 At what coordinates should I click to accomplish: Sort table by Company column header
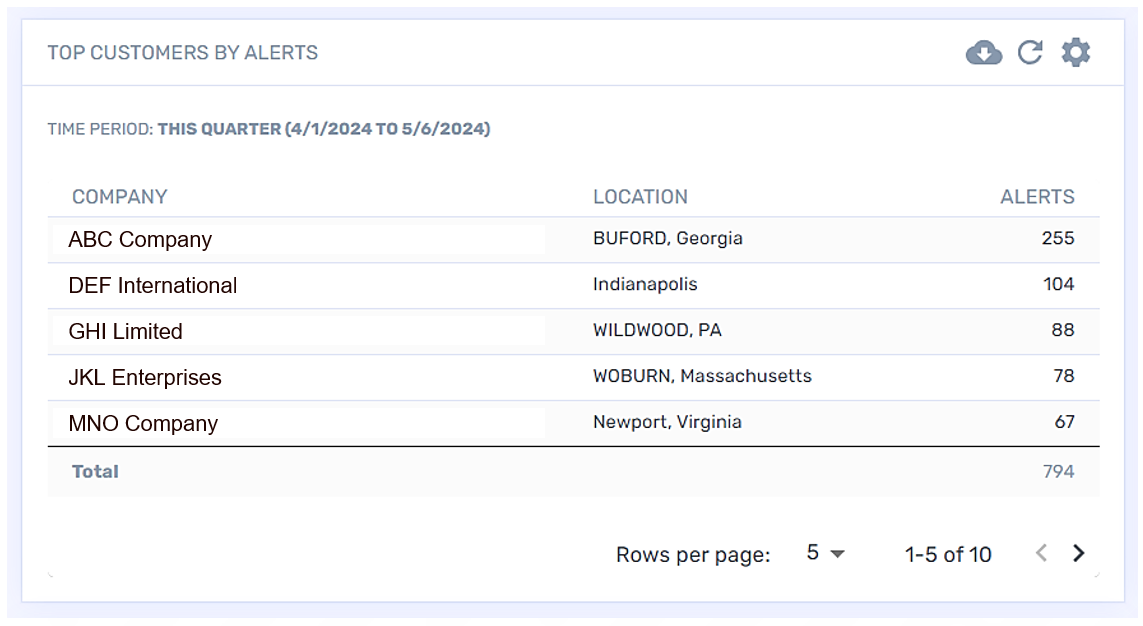tap(120, 197)
